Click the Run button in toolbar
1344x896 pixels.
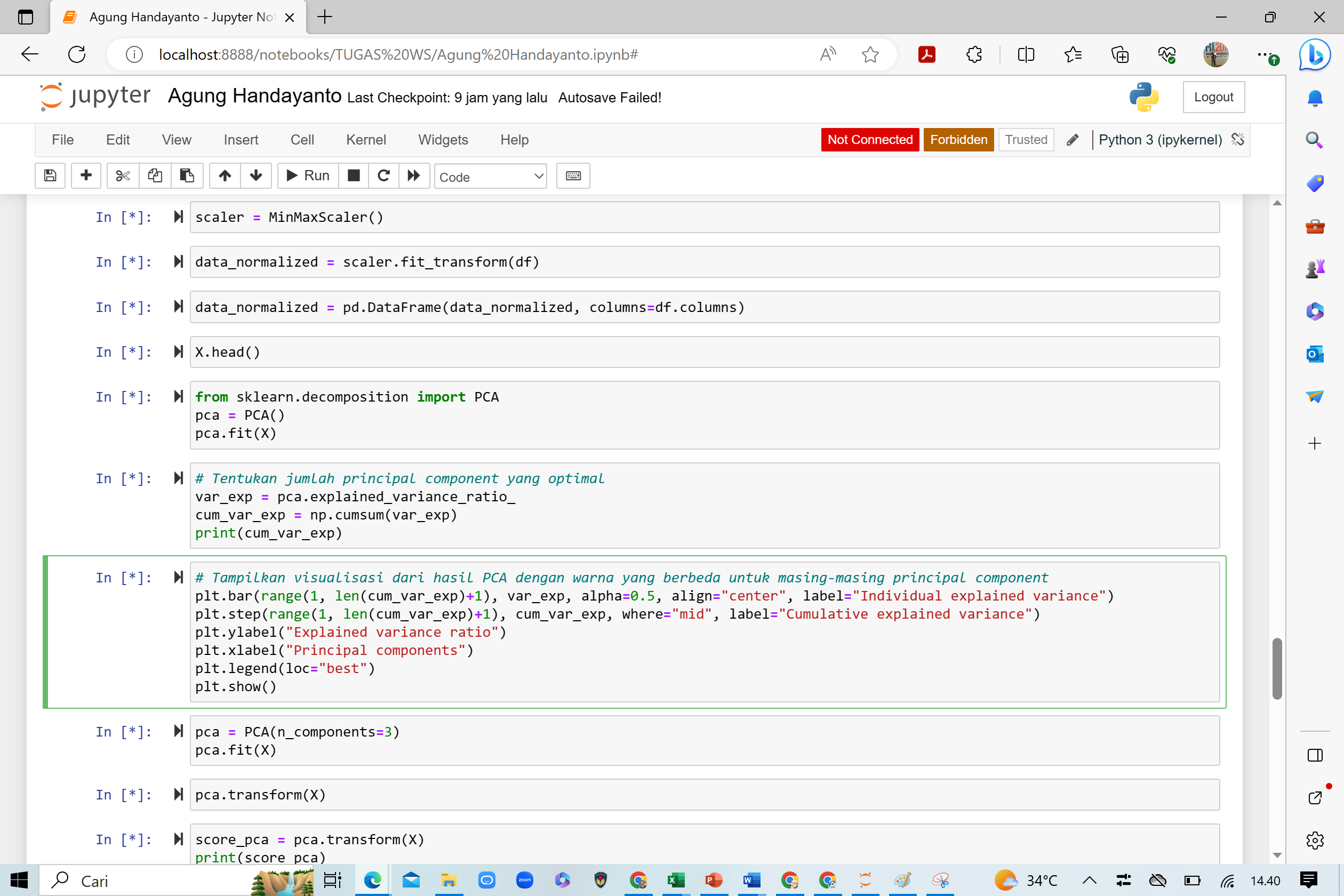tap(309, 175)
